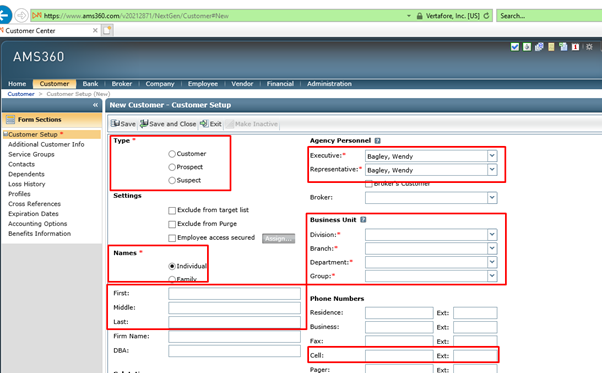Viewport: 602px width, 373px height.
Task: Click the calendar icon showing 1
Action: pos(575,47)
